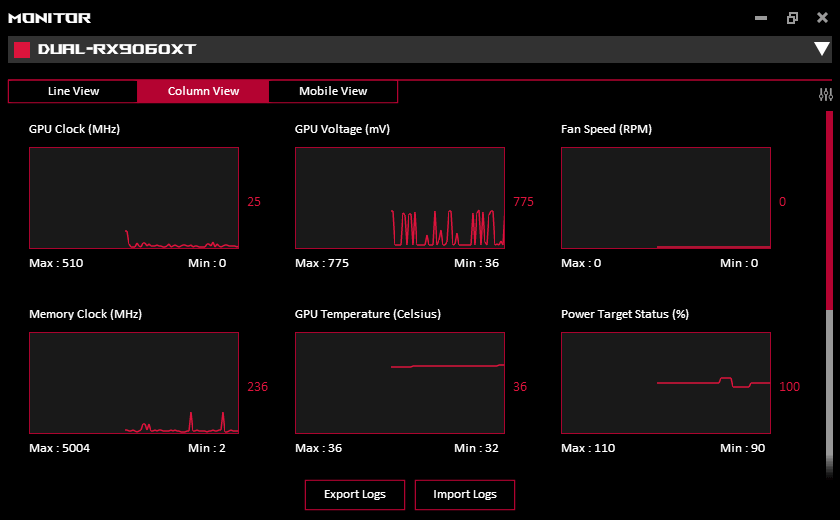The height and width of the screenshot is (520, 840).
Task: Click the Max : 5004 readout
Action: point(59,448)
